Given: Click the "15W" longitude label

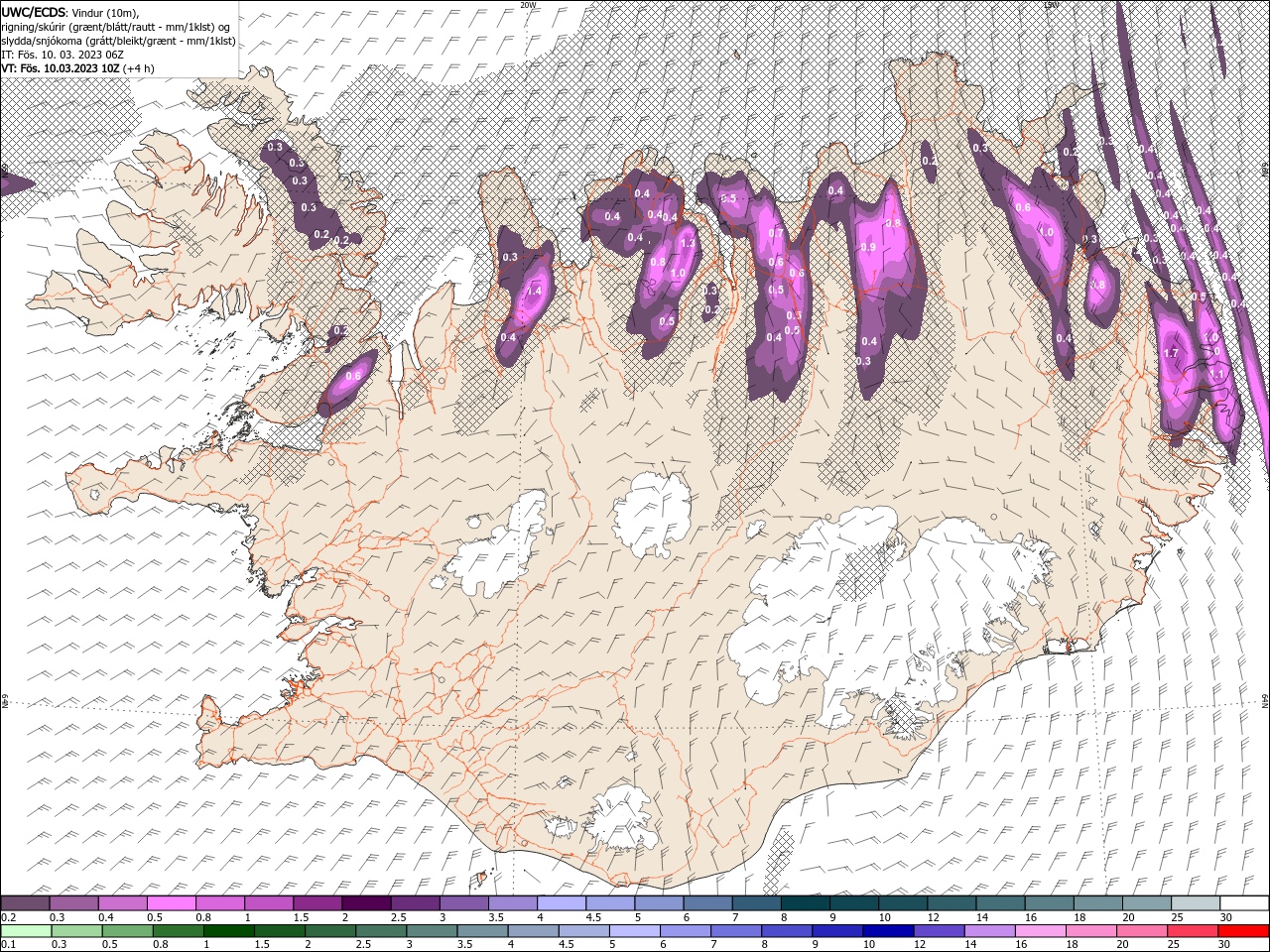Looking at the screenshot, I should (x=1051, y=5).
